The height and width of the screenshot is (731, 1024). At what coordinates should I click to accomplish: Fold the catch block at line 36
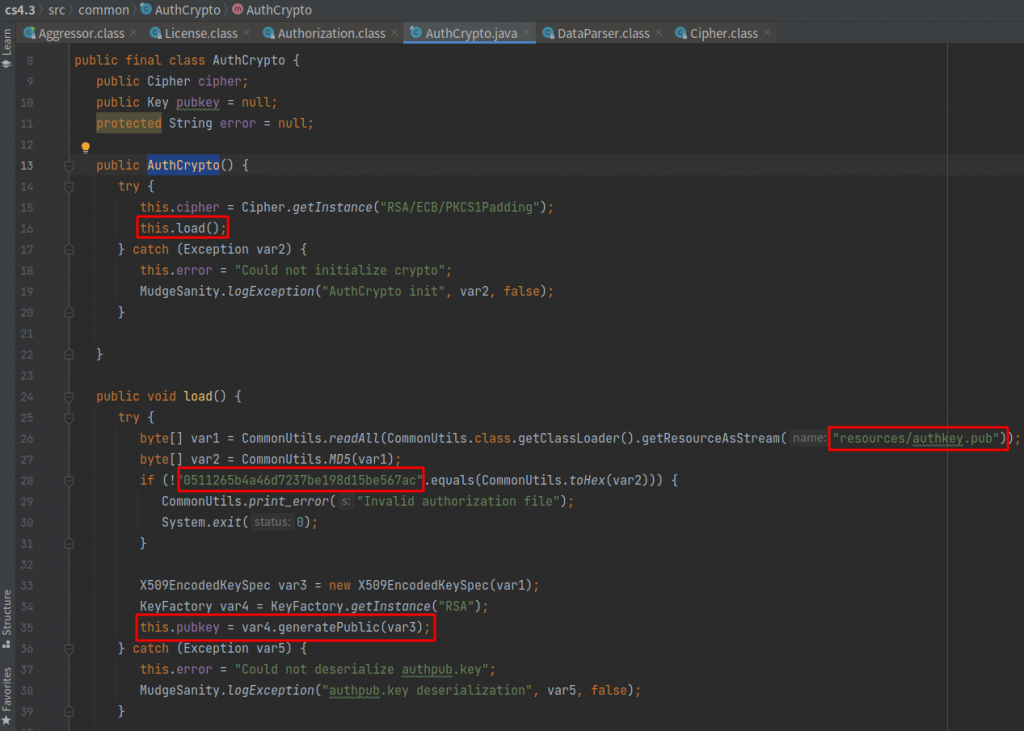(69, 648)
